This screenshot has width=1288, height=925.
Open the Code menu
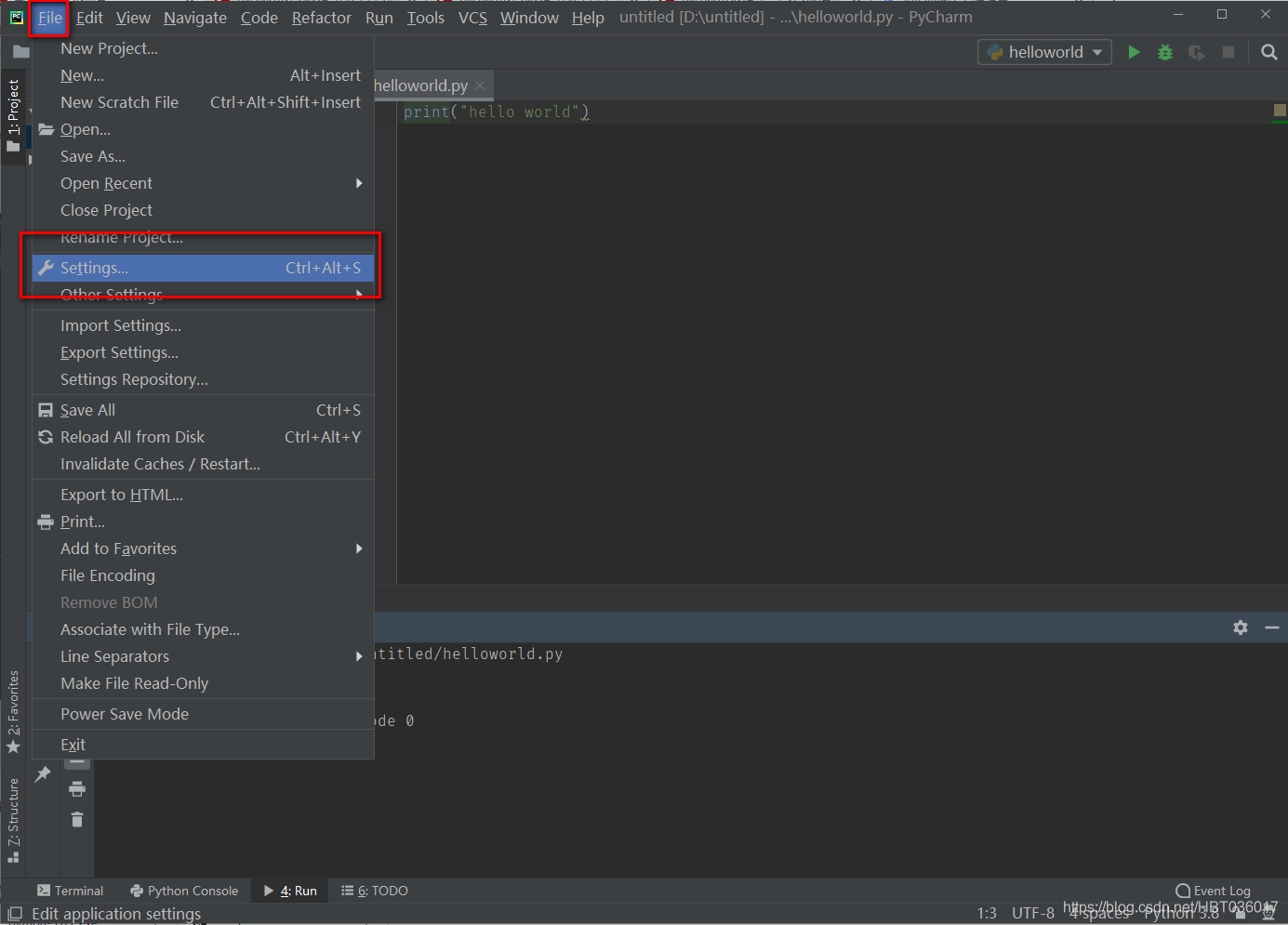[259, 18]
